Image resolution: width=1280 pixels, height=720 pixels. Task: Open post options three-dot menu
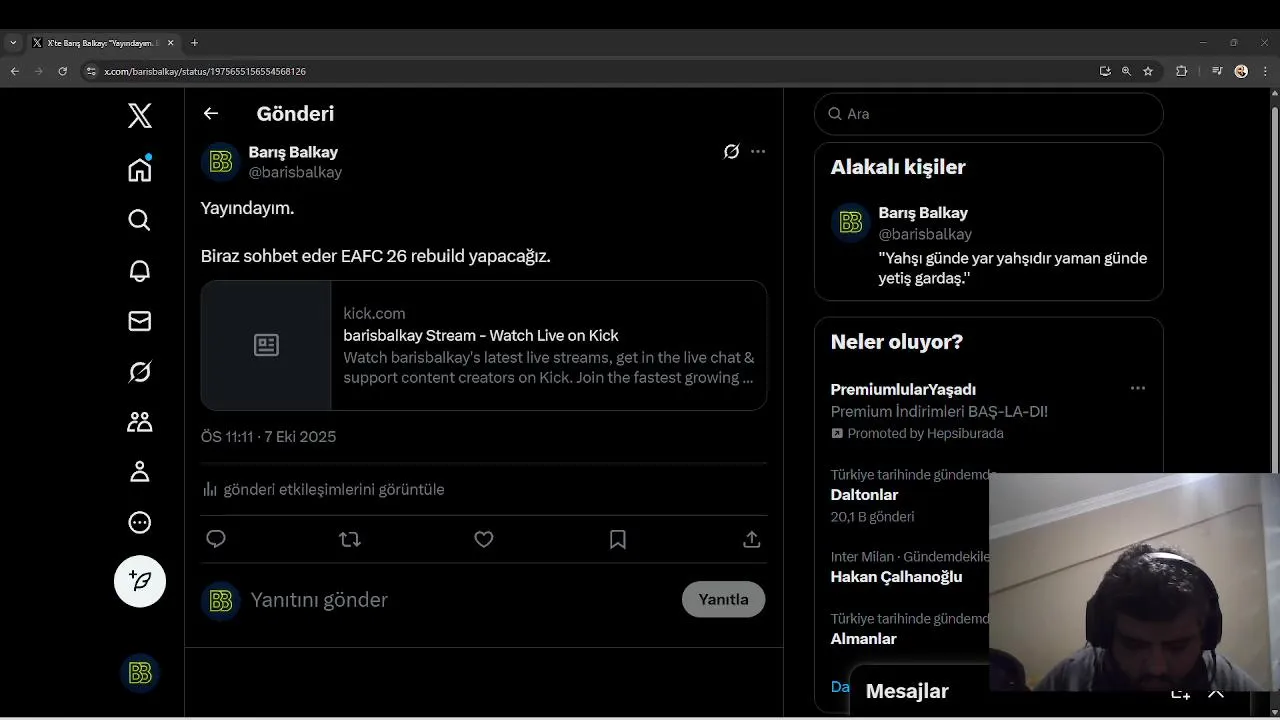(x=758, y=152)
